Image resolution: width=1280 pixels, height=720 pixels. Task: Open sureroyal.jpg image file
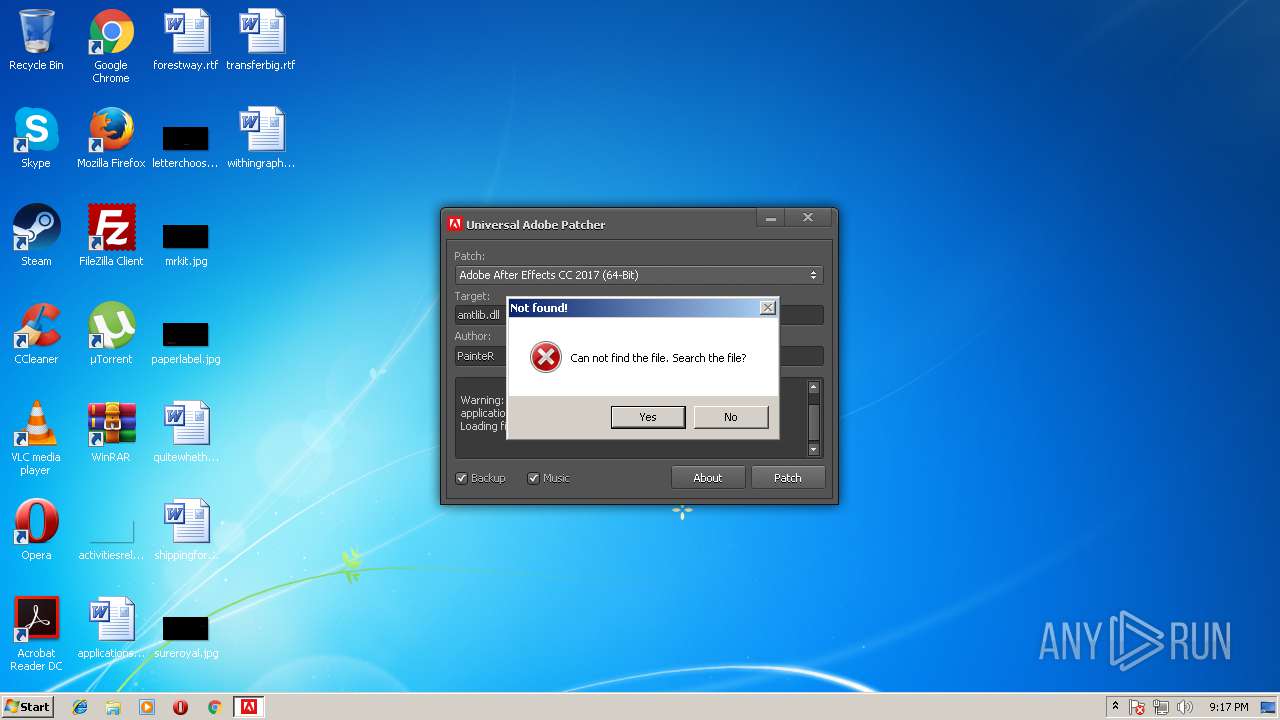(x=186, y=637)
